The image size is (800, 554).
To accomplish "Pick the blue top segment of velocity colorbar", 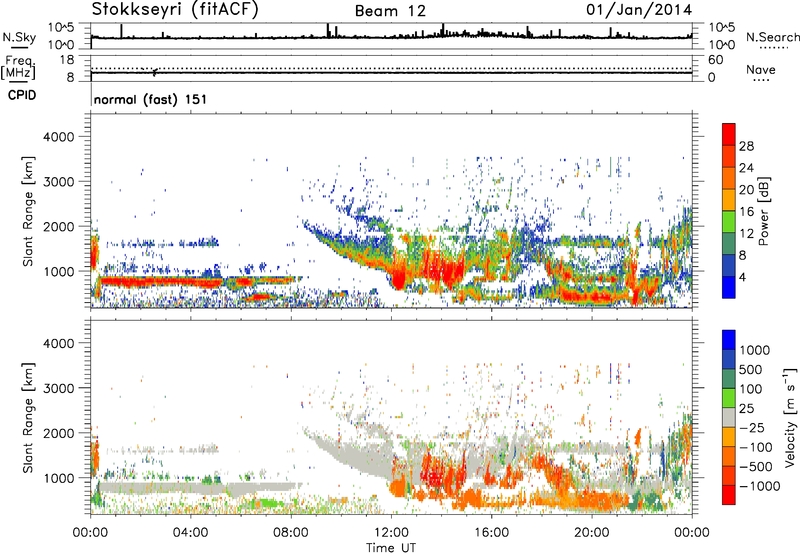I will [x=729, y=340].
